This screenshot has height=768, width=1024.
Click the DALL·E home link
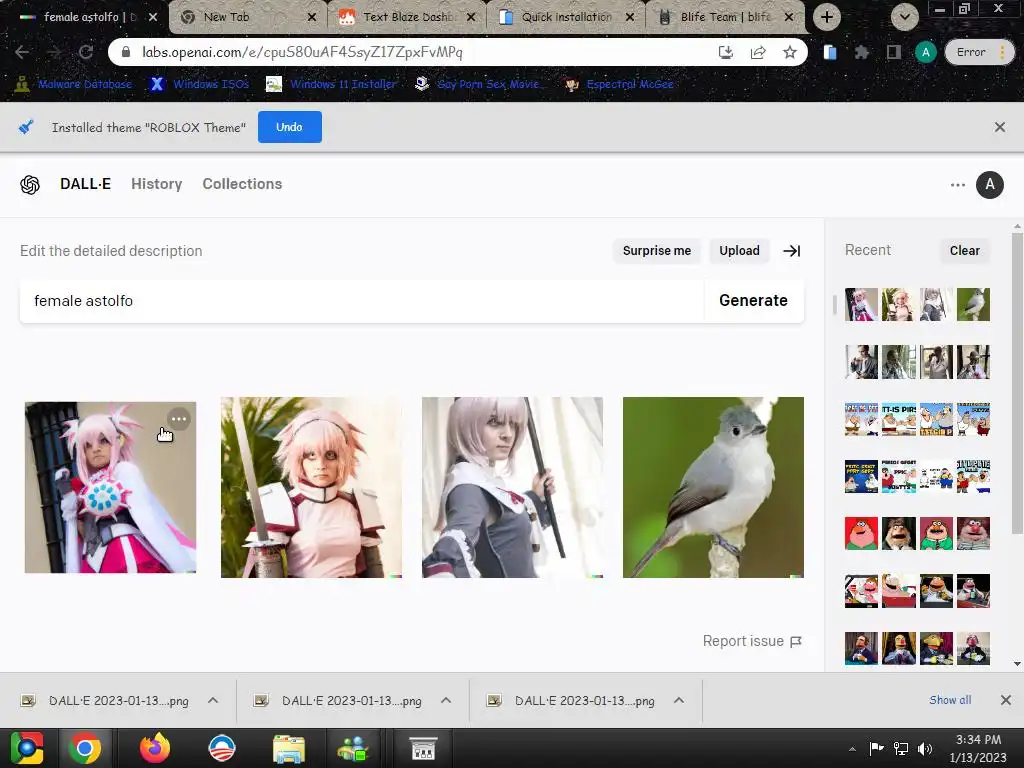click(x=86, y=184)
